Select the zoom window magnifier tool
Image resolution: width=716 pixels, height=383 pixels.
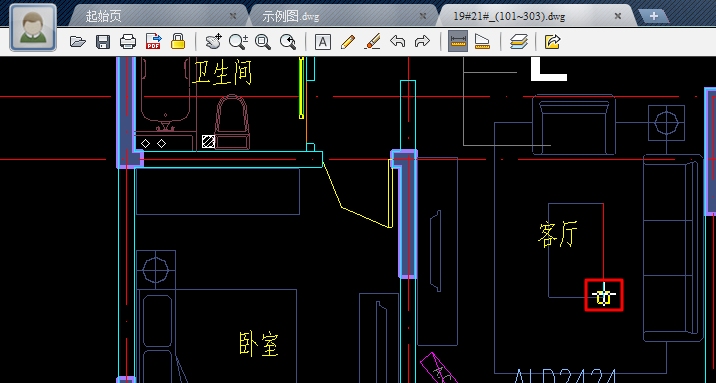pos(263,42)
